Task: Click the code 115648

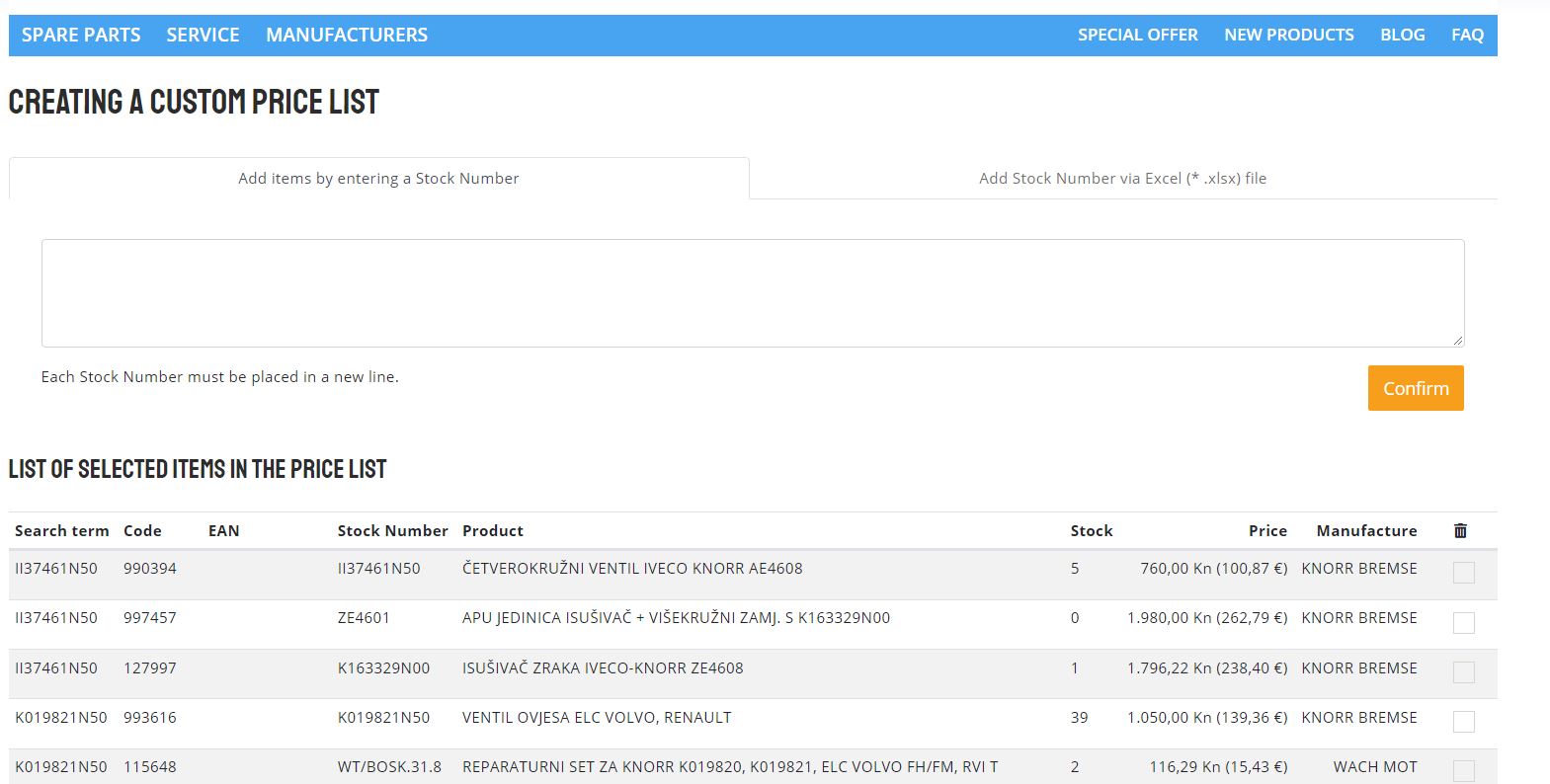Action: point(150,767)
